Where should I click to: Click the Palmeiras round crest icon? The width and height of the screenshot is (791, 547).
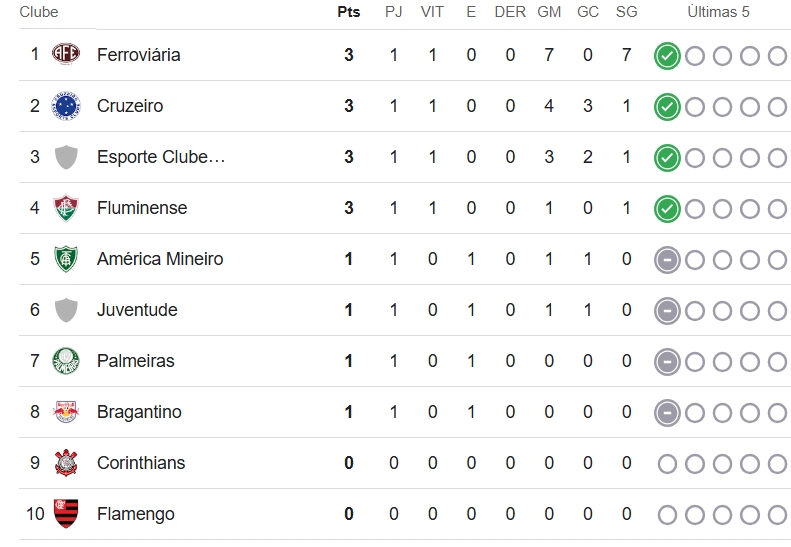tap(66, 360)
